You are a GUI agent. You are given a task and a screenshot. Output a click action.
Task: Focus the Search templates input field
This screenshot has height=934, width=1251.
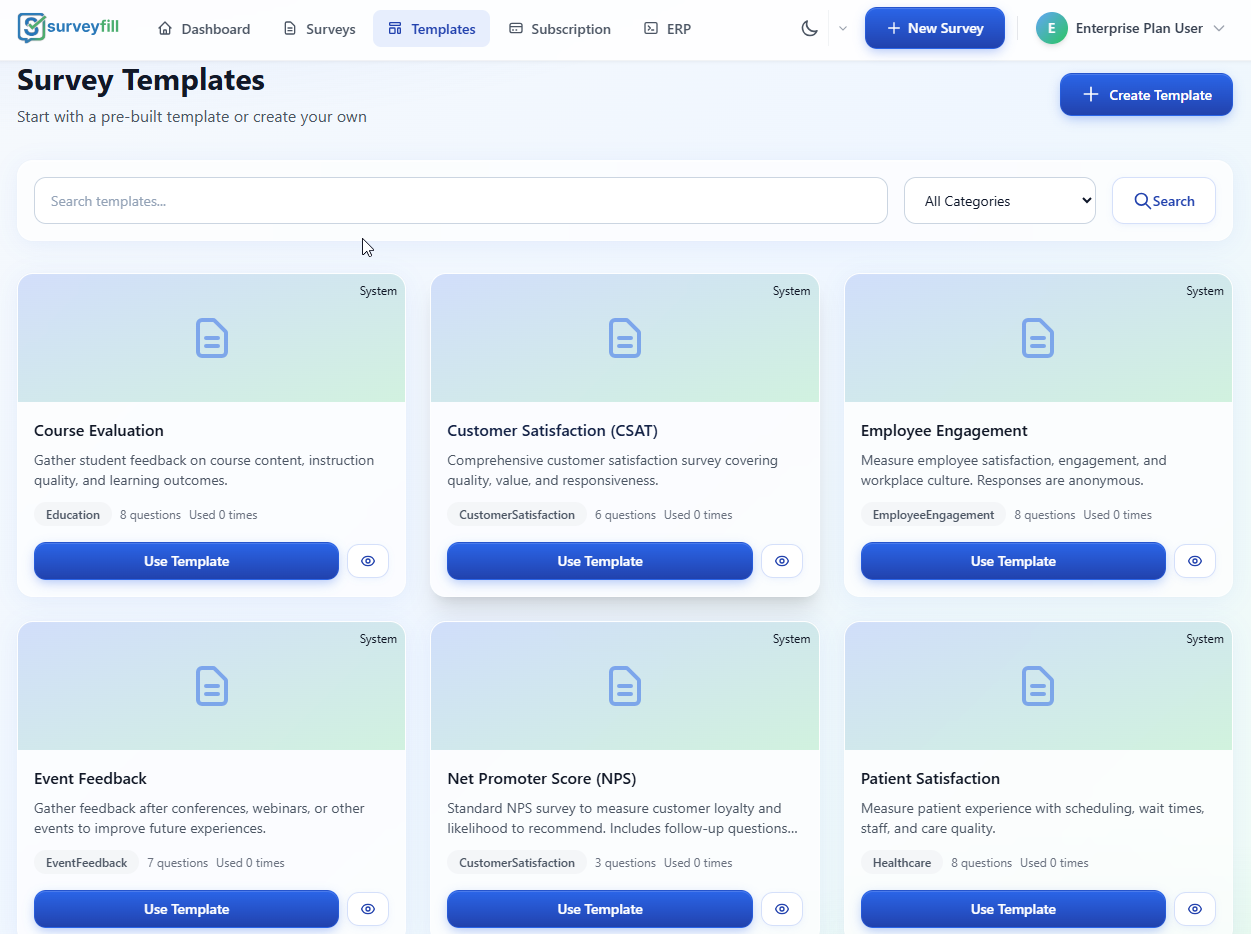(460, 201)
